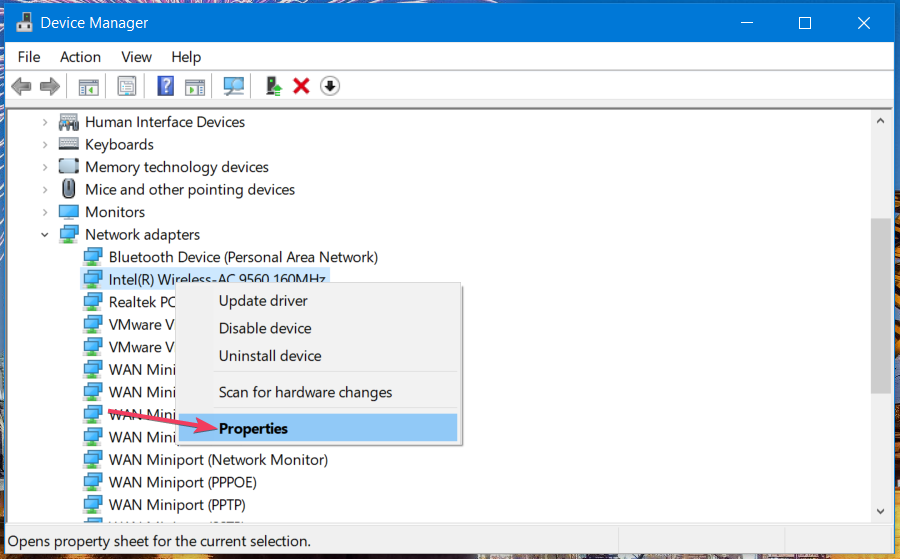Select Keyboards tree label
The height and width of the screenshot is (559, 900).
click(119, 144)
